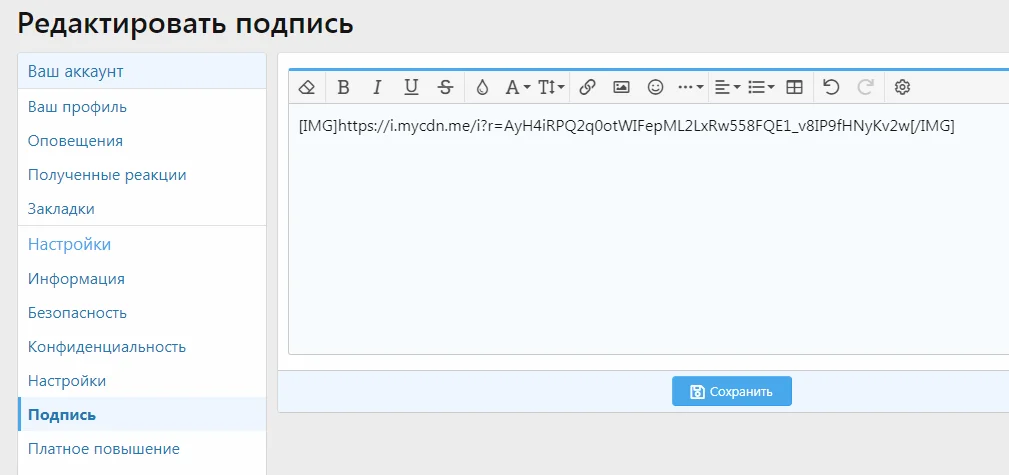
Task: Open Ваш профиль in sidebar
Action: click(x=142, y=107)
